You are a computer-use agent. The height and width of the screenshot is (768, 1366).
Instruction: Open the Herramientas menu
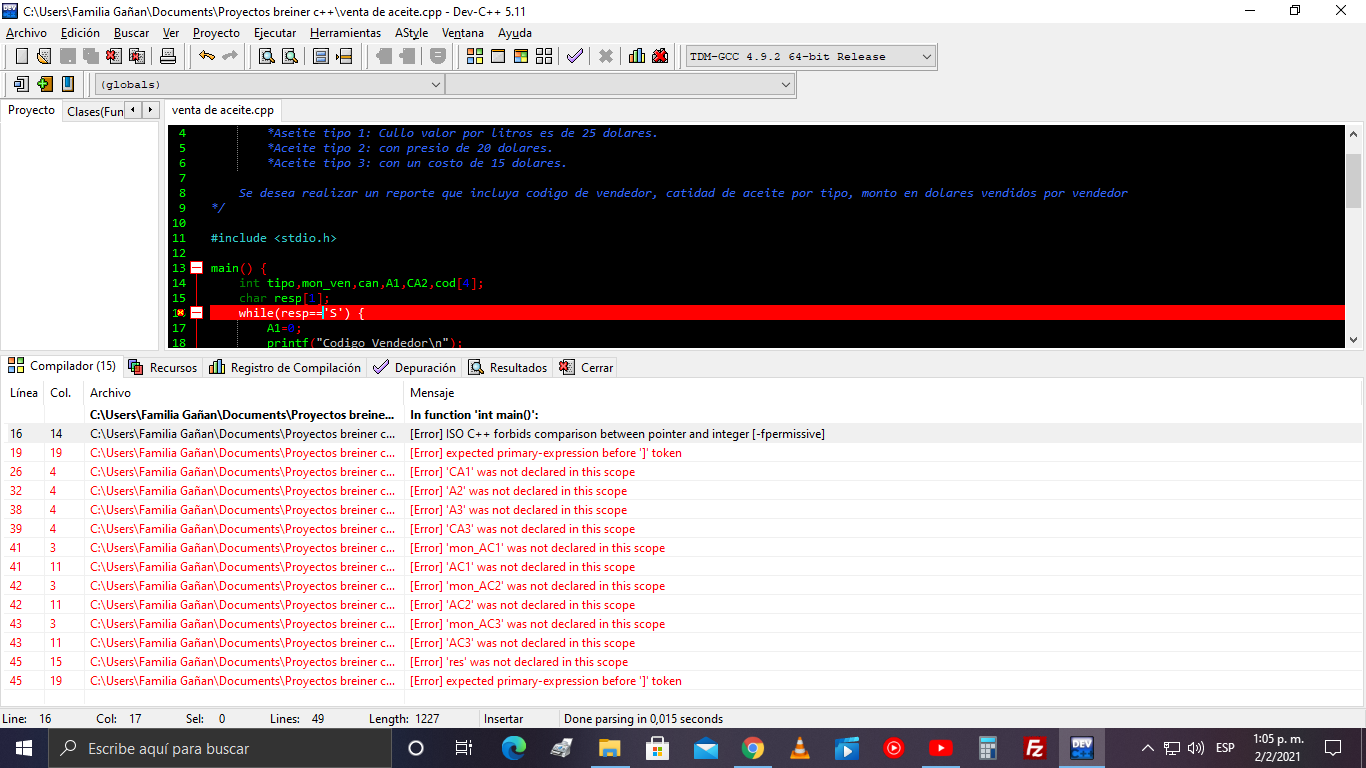click(x=345, y=33)
